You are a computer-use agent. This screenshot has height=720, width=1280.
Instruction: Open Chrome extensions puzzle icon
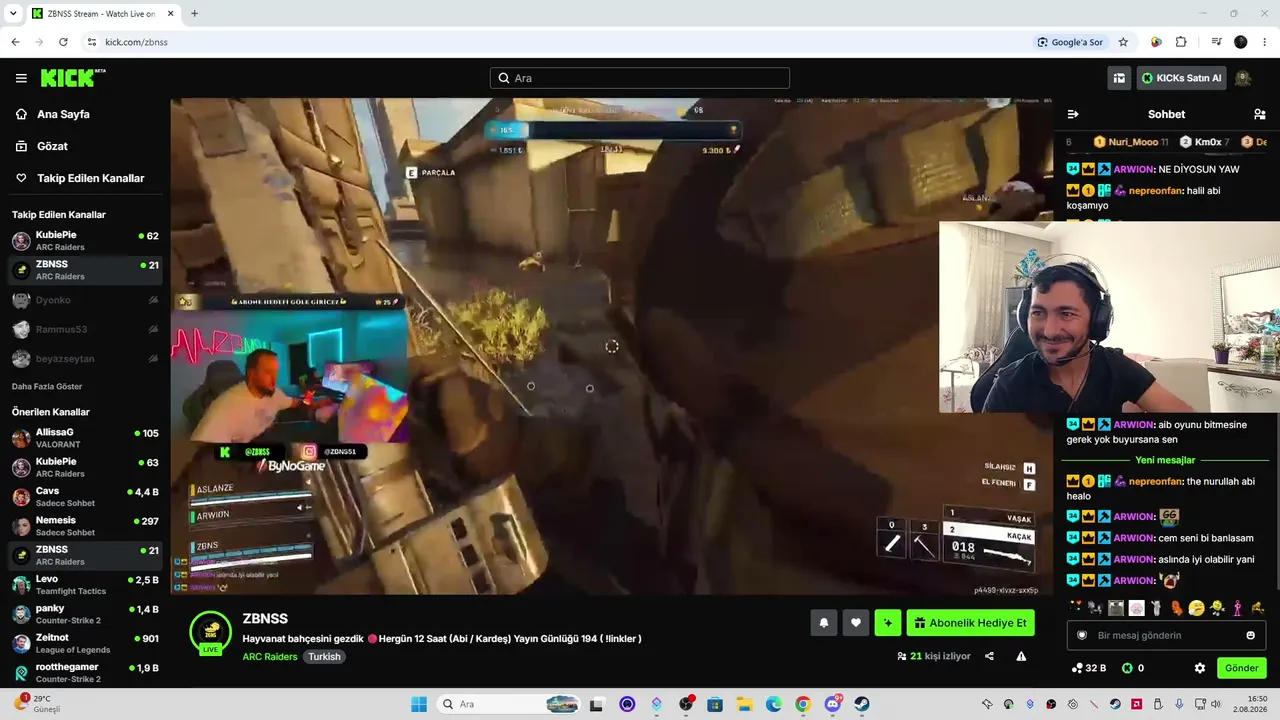pos(1181,42)
